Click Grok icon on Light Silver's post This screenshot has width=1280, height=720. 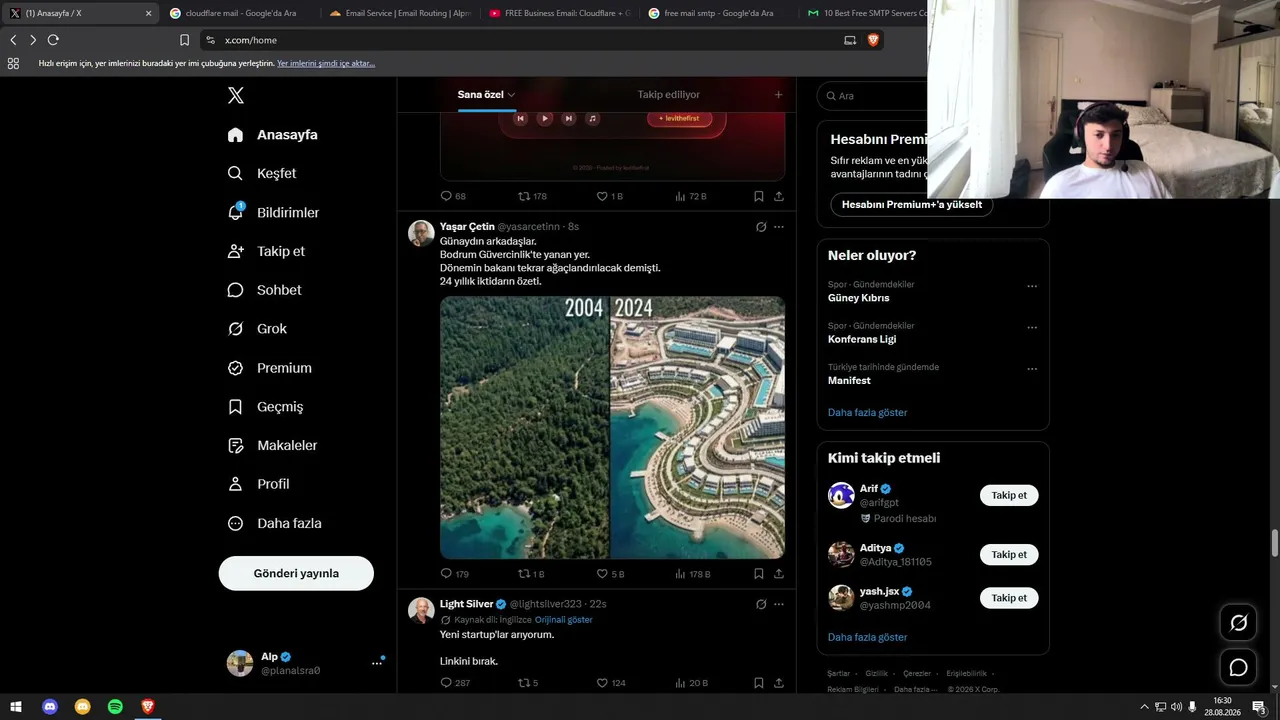coord(761,604)
